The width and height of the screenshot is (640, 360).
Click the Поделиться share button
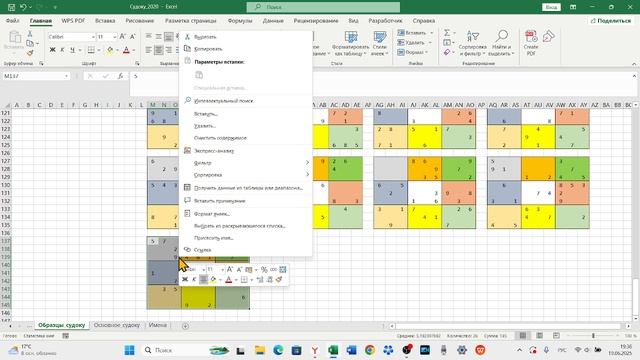click(x=611, y=20)
